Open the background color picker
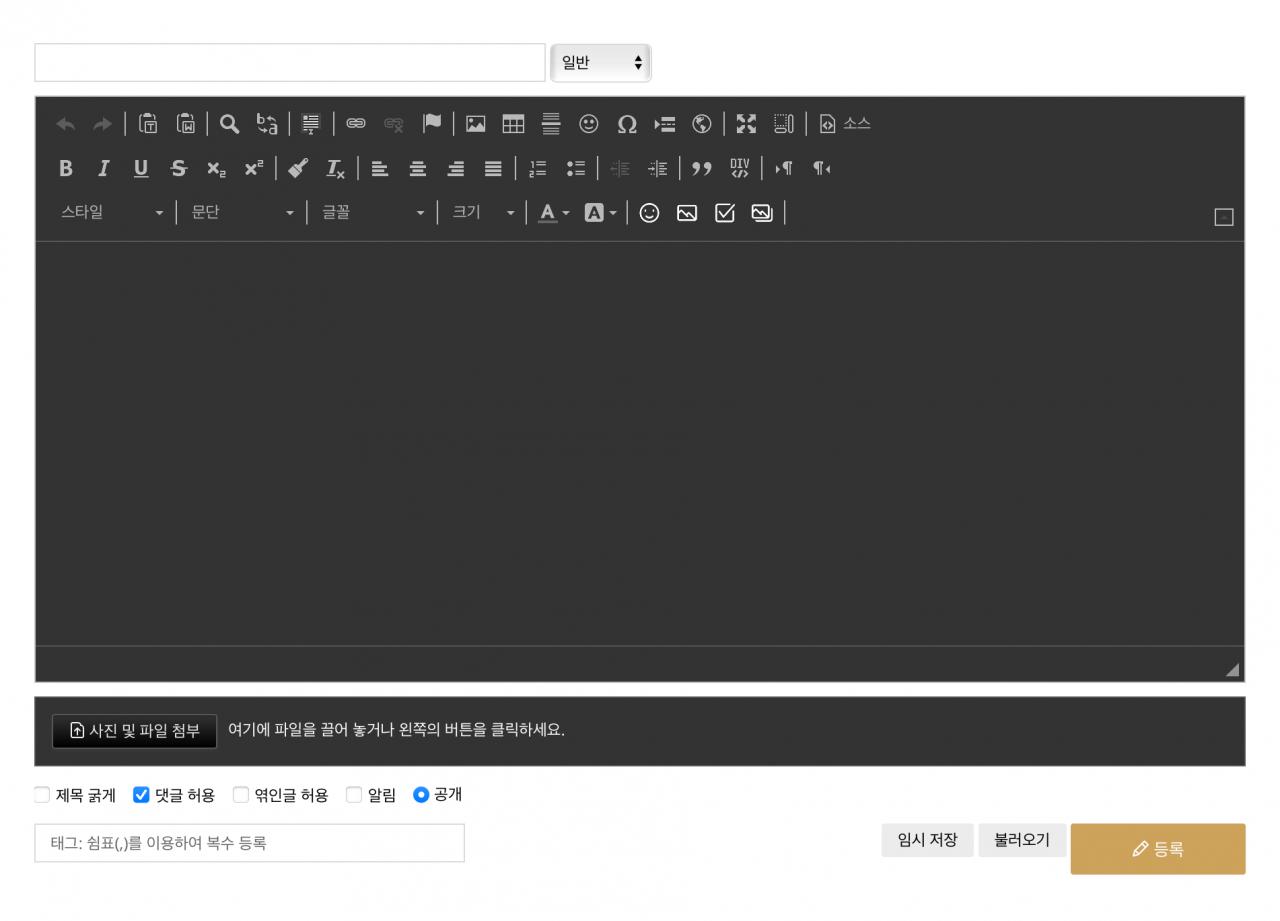The height and width of the screenshot is (921, 1280). point(600,212)
